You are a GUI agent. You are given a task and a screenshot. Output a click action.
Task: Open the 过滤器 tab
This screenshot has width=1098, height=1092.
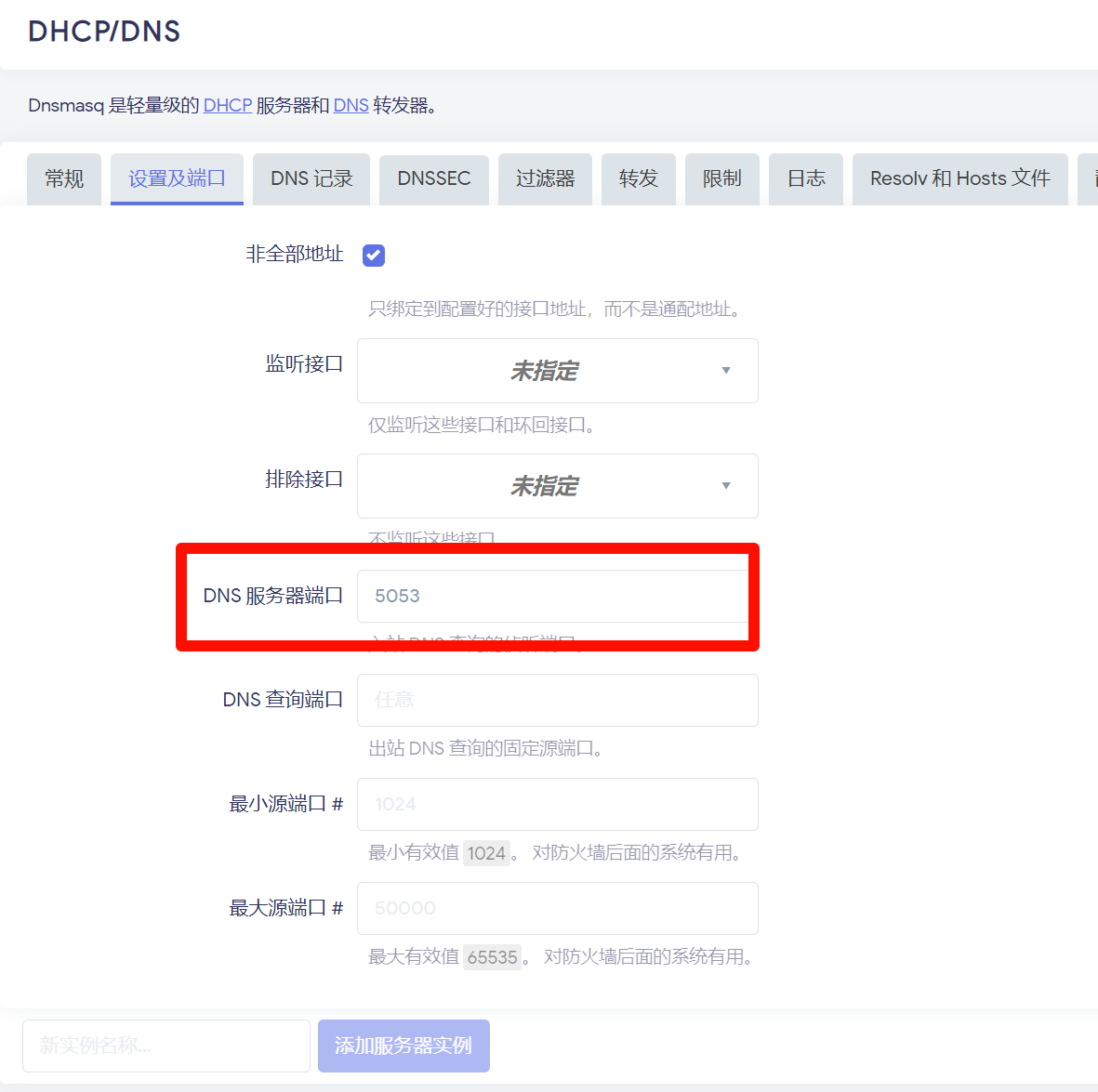(x=545, y=178)
